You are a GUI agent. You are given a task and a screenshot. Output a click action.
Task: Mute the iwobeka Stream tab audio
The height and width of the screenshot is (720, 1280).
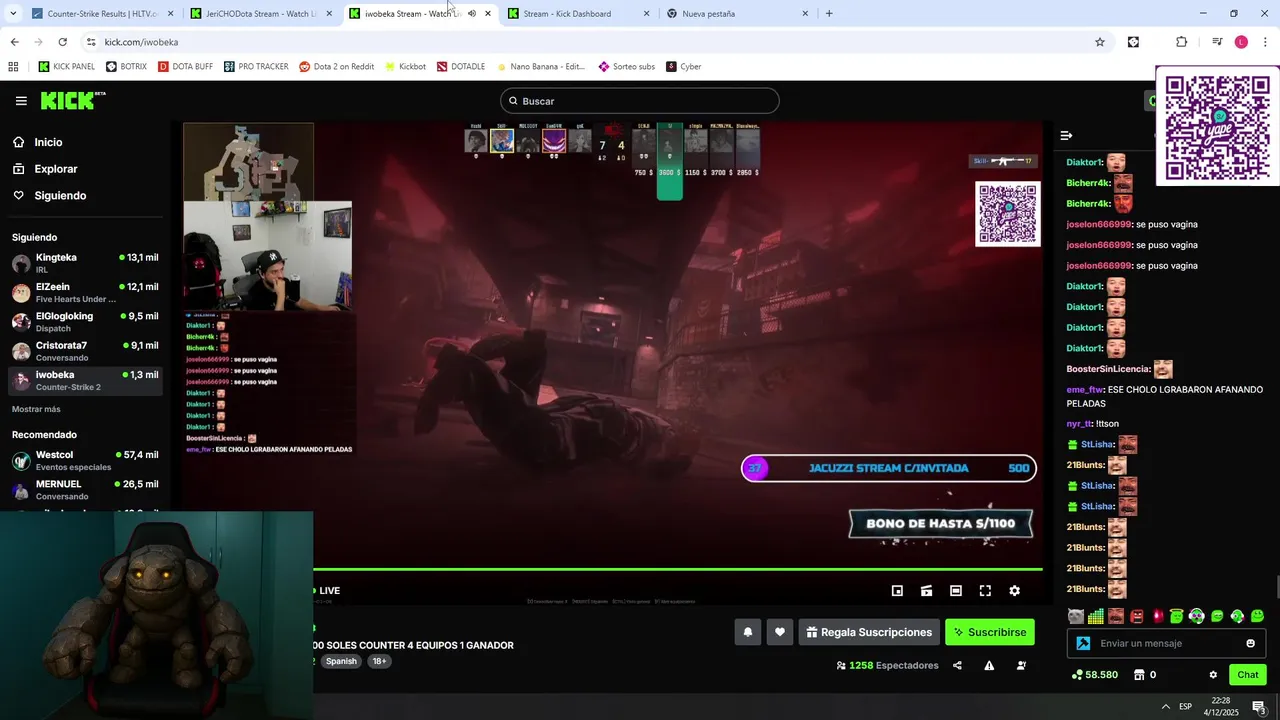click(472, 14)
